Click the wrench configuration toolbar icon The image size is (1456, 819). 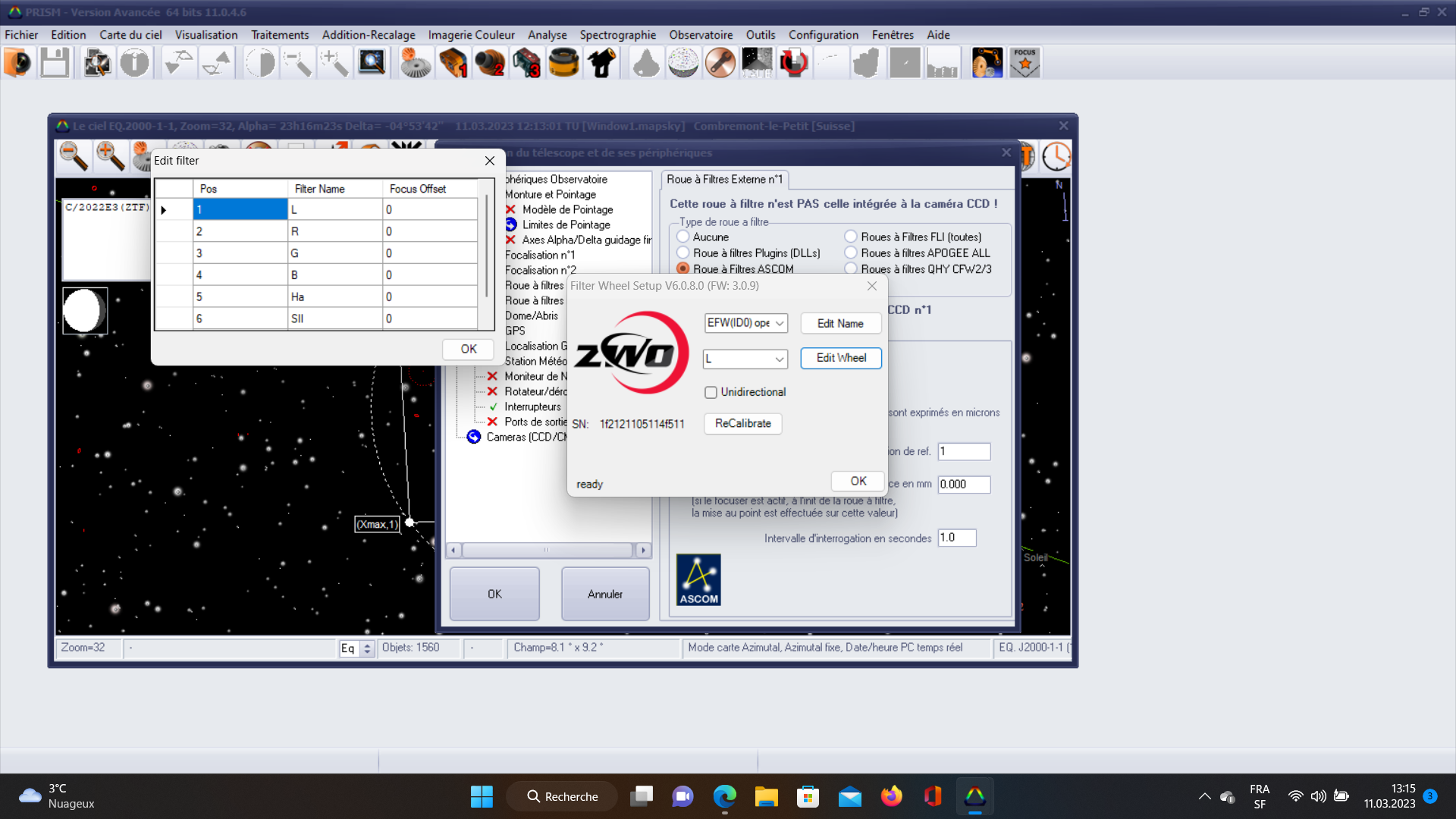pos(720,63)
